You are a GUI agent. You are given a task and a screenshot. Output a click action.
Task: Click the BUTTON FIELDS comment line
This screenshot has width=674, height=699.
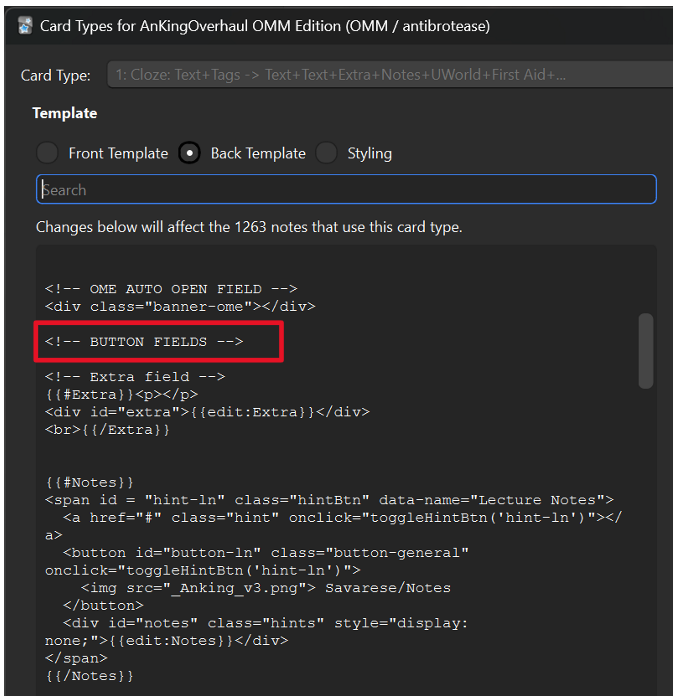pyautogui.click(x=144, y=341)
